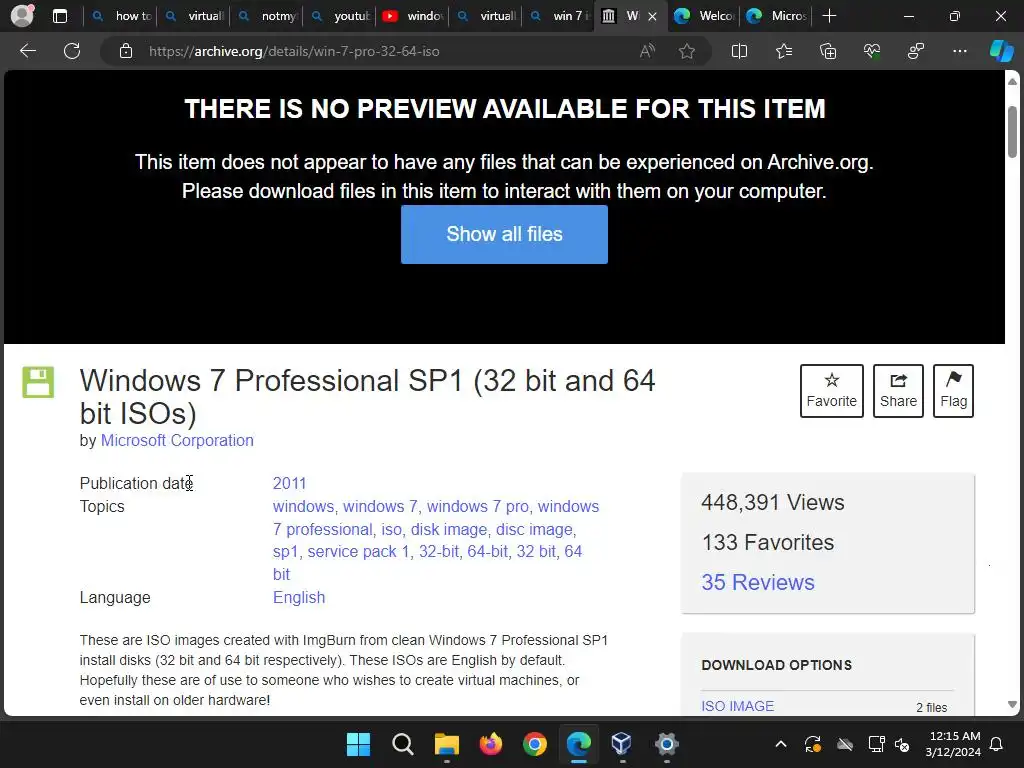Screen dimensions: 1024x768
Task: Click the browser back arrow
Action: point(27,51)
